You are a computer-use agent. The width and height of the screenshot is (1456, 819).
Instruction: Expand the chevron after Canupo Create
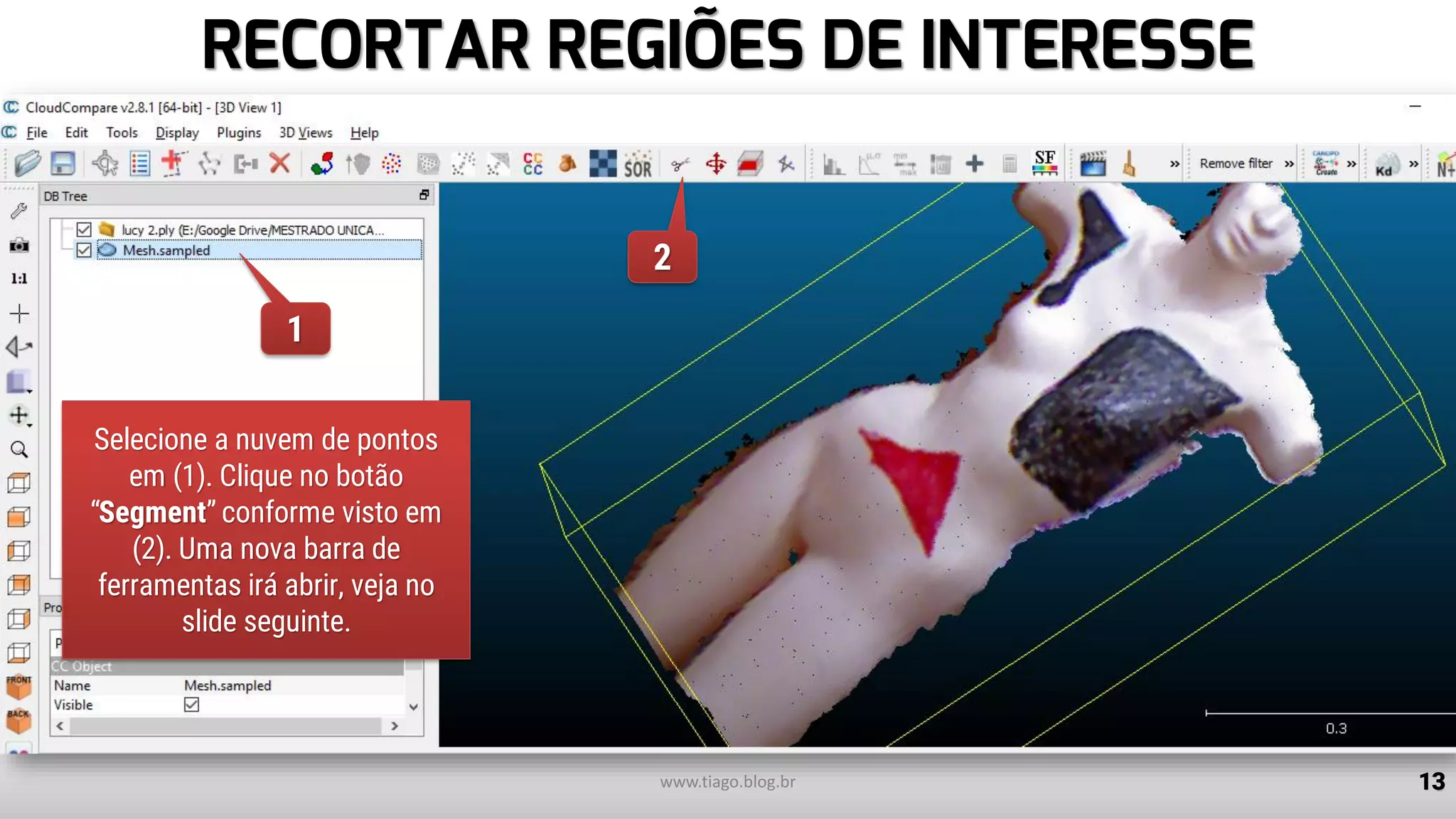(x=1351, y=164)
